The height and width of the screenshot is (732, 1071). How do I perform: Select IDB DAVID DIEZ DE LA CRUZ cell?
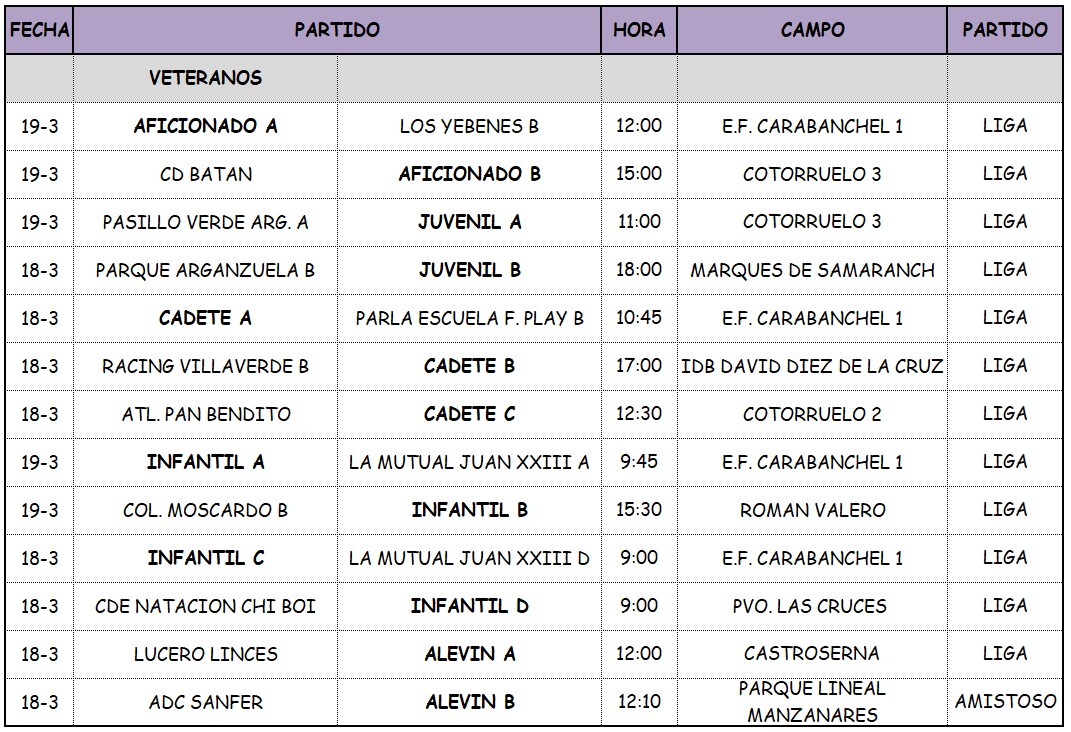pyautogui.click(x=812, y=367)
